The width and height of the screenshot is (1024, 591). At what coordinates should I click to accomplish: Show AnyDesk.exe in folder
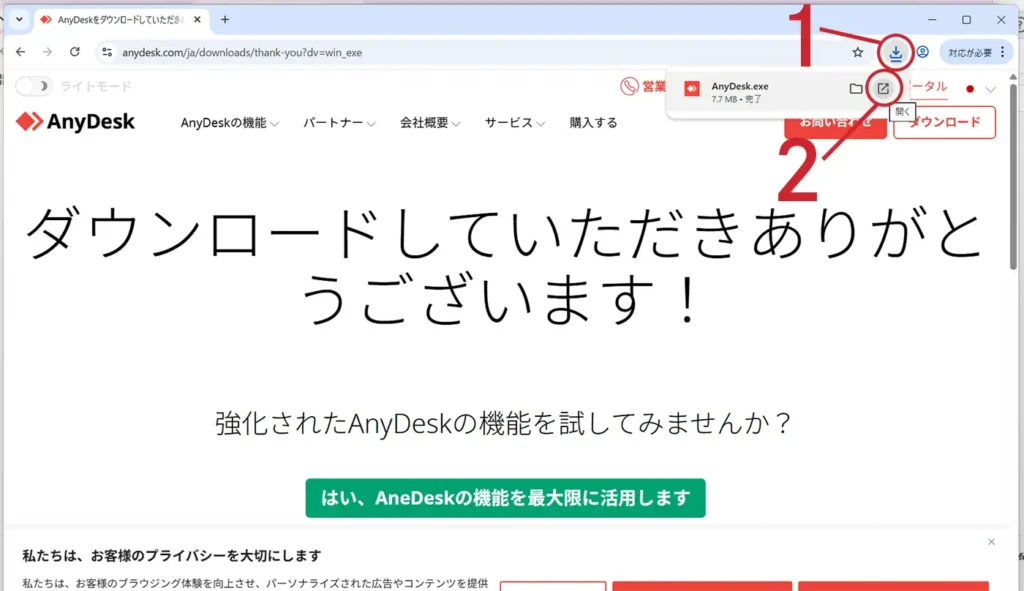856,89
